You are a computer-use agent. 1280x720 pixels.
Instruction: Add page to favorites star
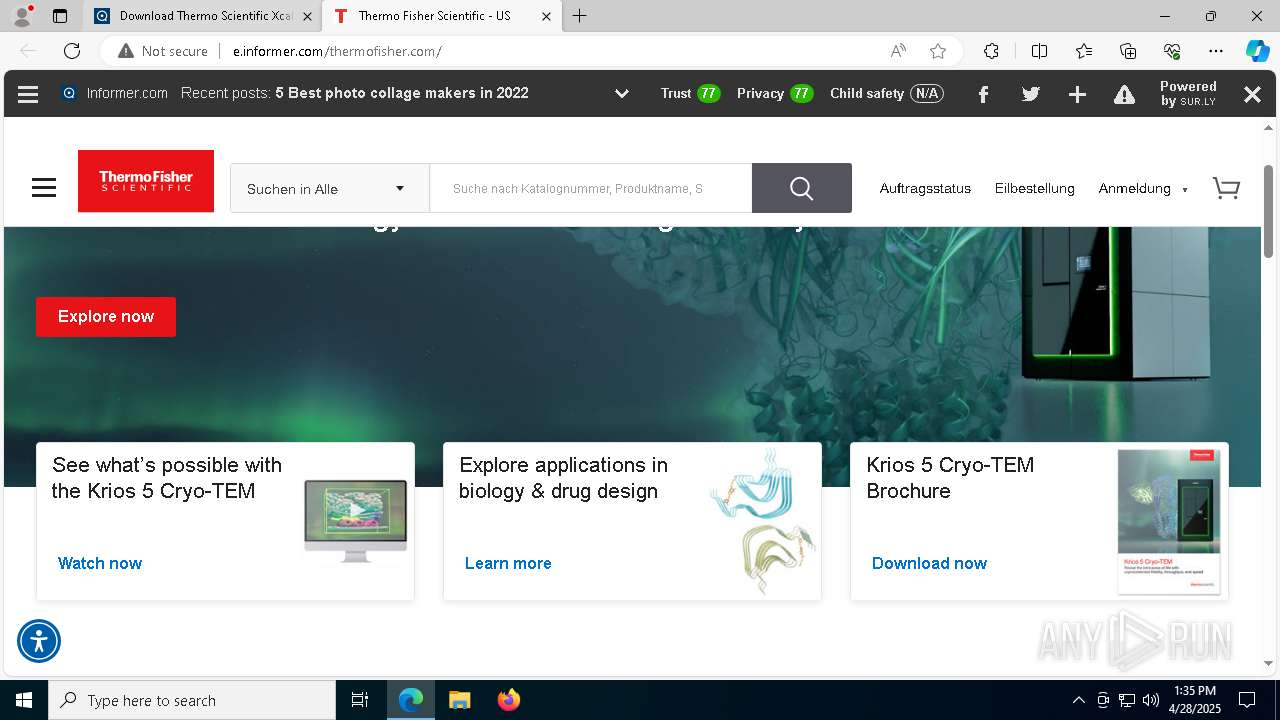(x=938, y=51)
